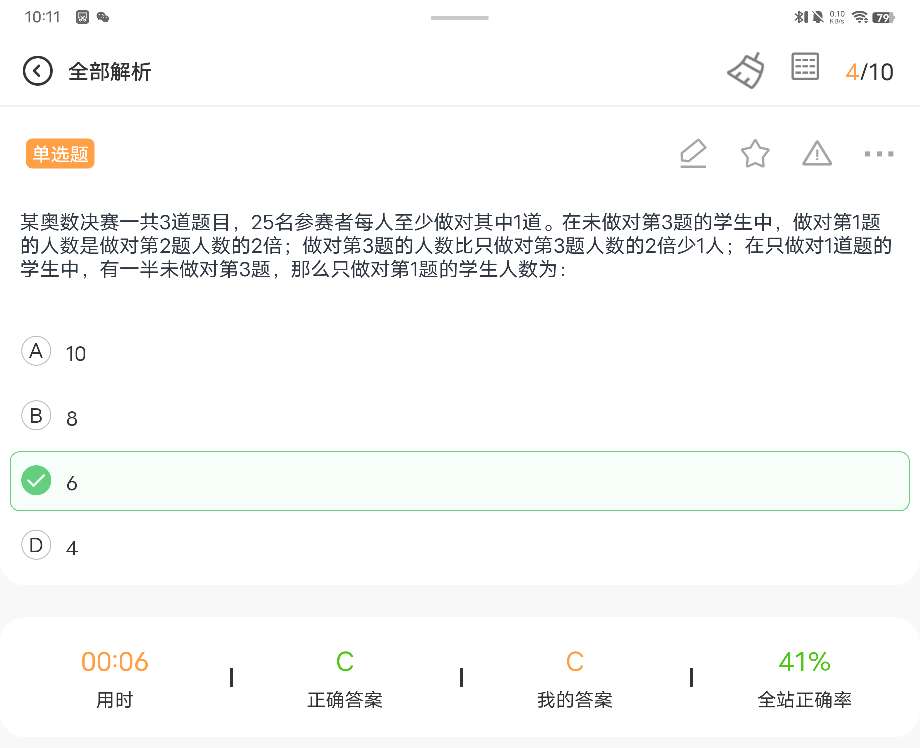Image resolution: width=920 pixels, height=748 pixels.
Task: Select option D with value 4
Action: [x=459, y=546]
